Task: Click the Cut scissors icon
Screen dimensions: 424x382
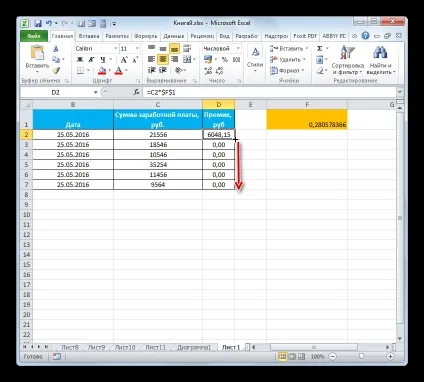Action: (56, 49)
